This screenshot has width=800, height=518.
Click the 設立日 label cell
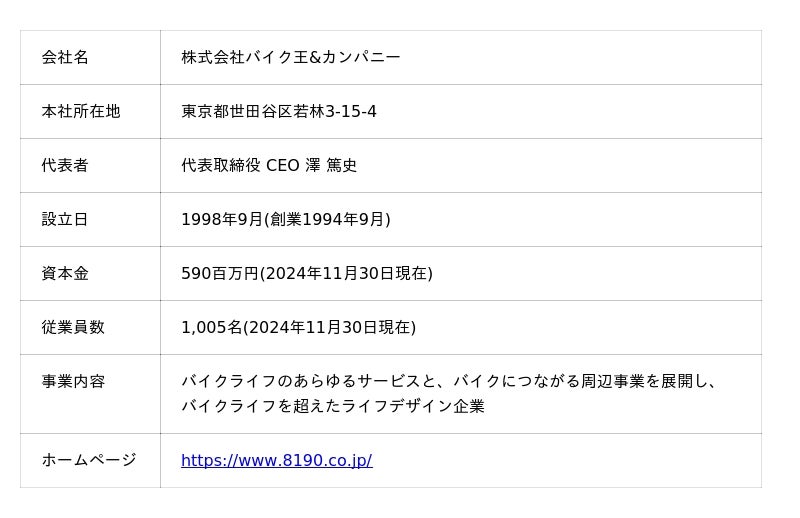(65, 220)
